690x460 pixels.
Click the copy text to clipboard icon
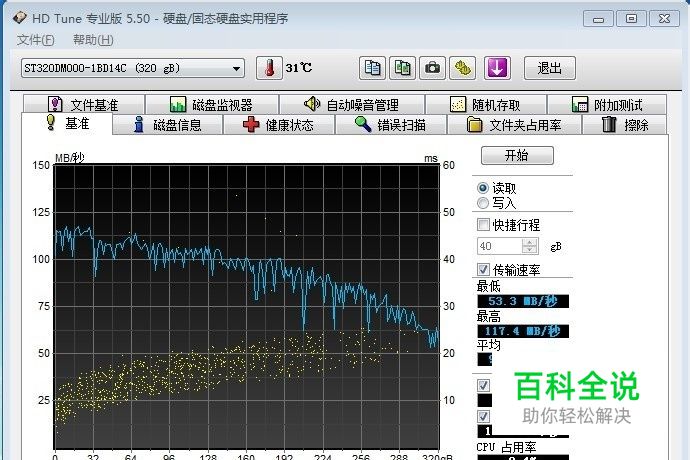tap(372, 68)
